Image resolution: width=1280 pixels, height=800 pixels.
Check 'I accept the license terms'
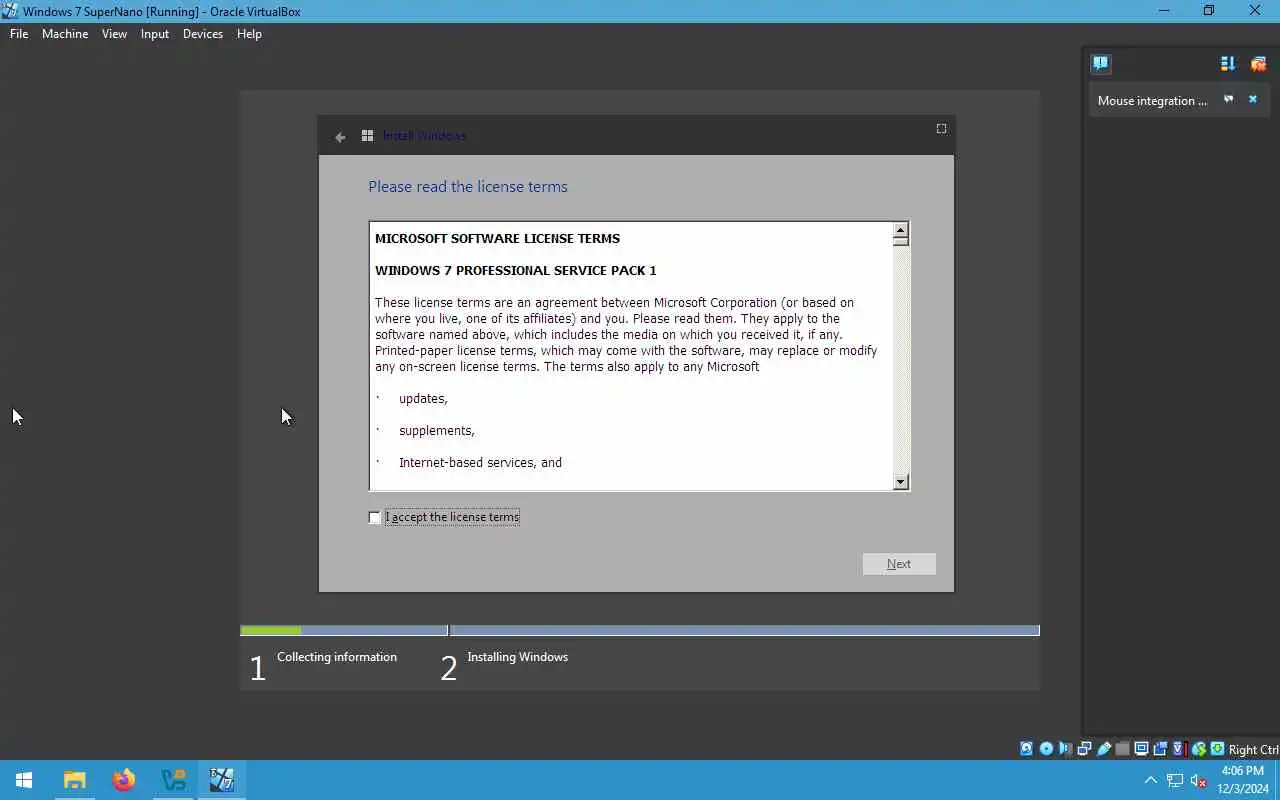point(375,517)
